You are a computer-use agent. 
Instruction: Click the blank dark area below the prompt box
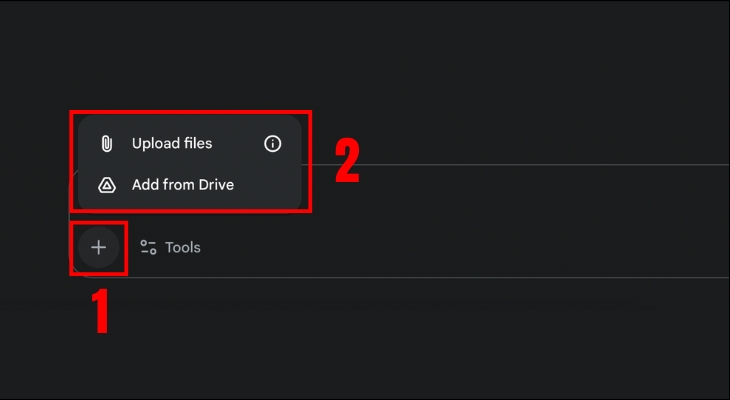click(x=450, y=340)
